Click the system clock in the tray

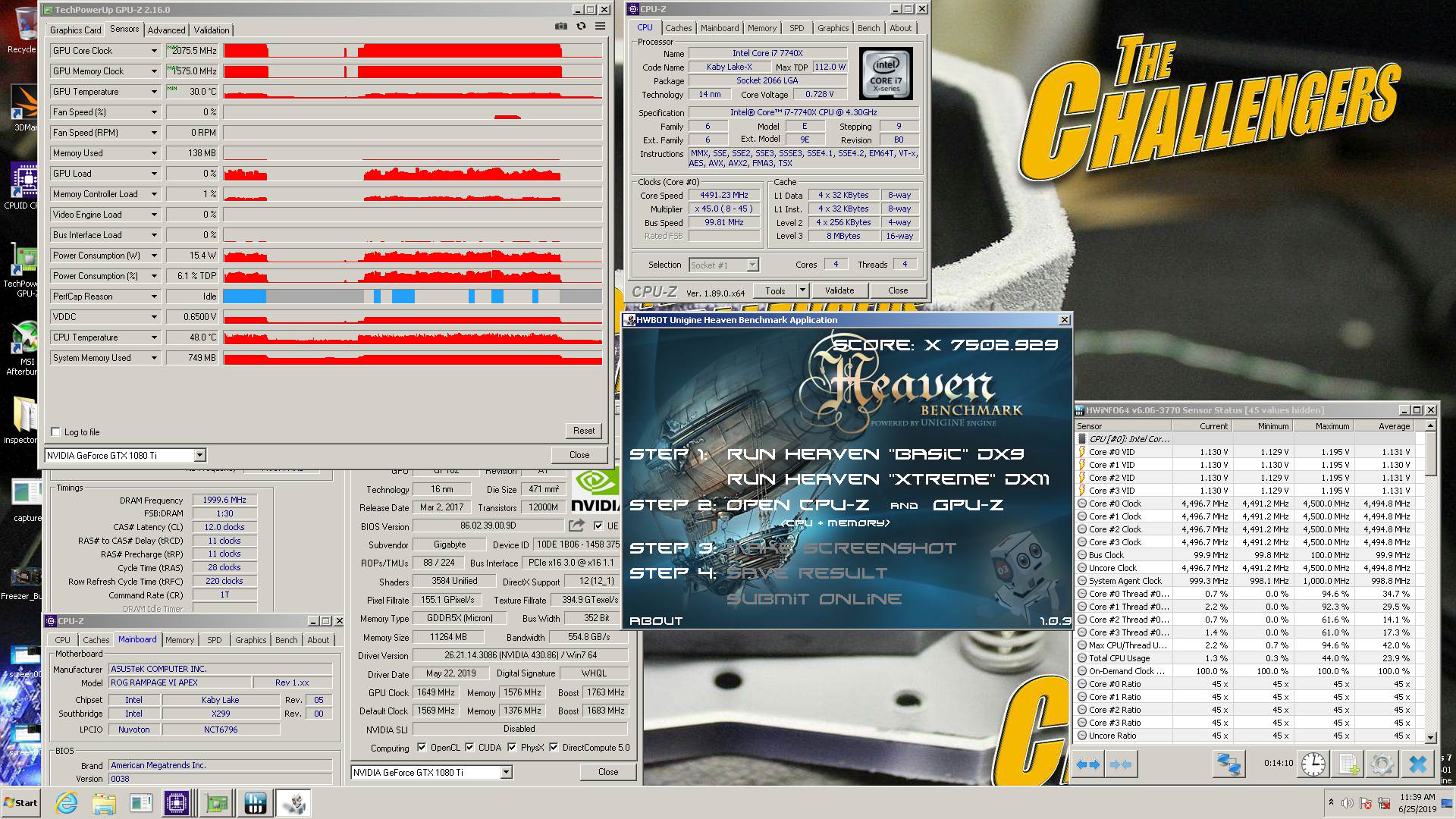1417,803
